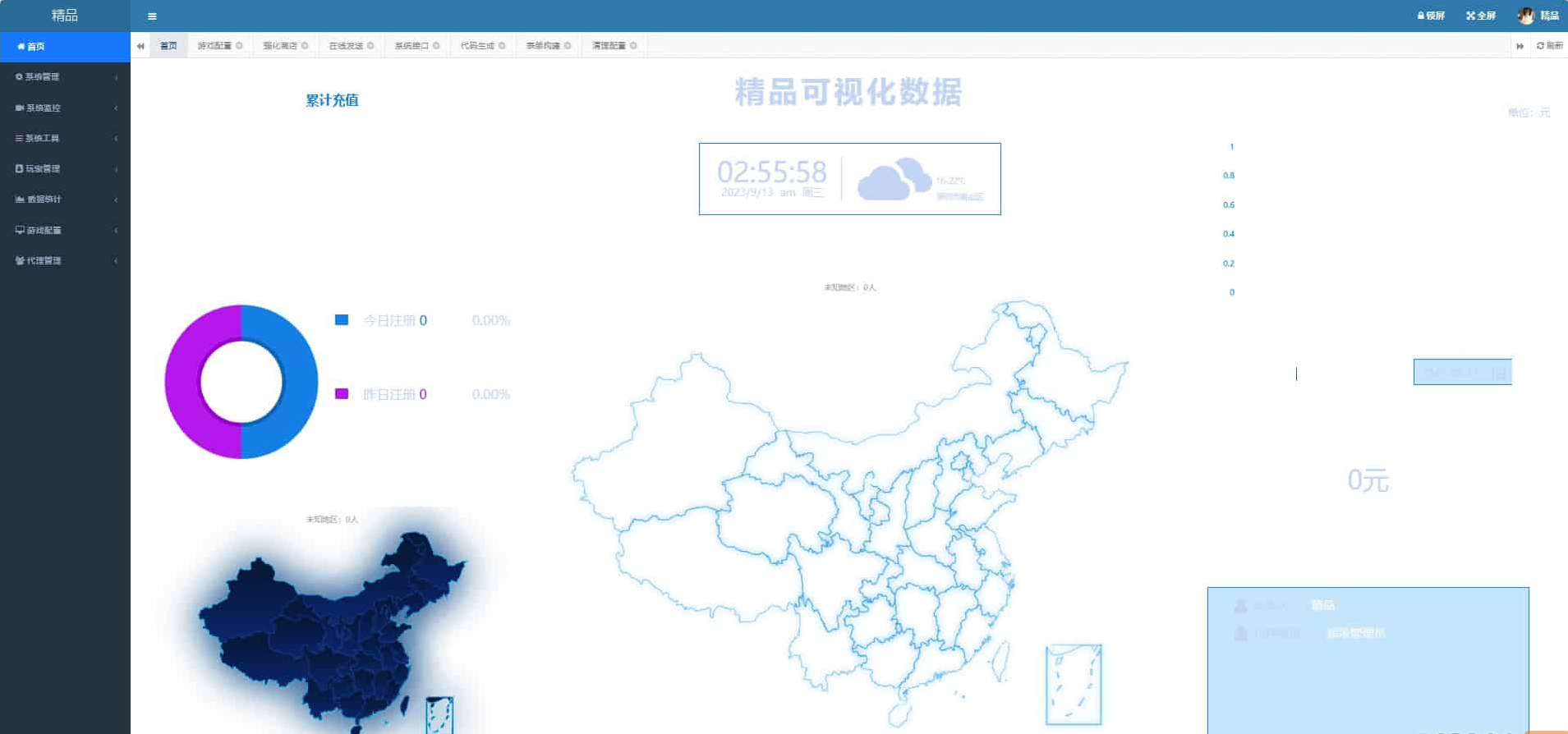Switch to the 系统接口 tab
The height and width of the screenshot is (734, 1568).
412,46
